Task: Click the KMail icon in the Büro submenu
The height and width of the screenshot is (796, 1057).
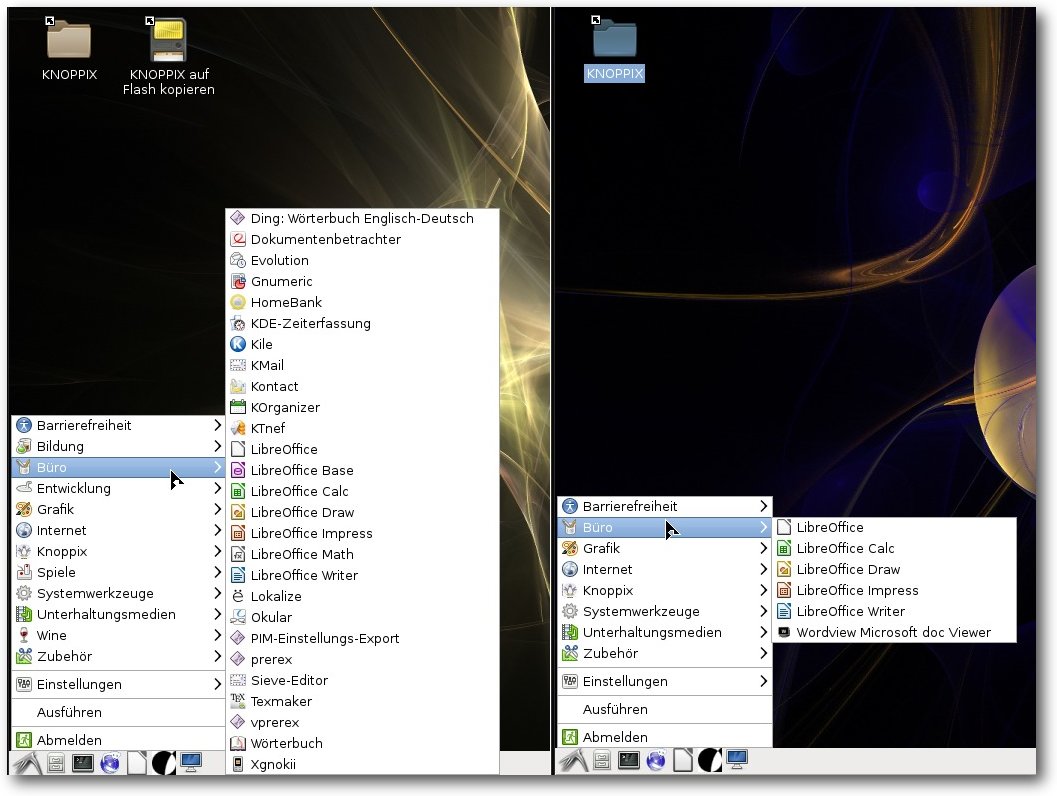Action: point(237,365)
